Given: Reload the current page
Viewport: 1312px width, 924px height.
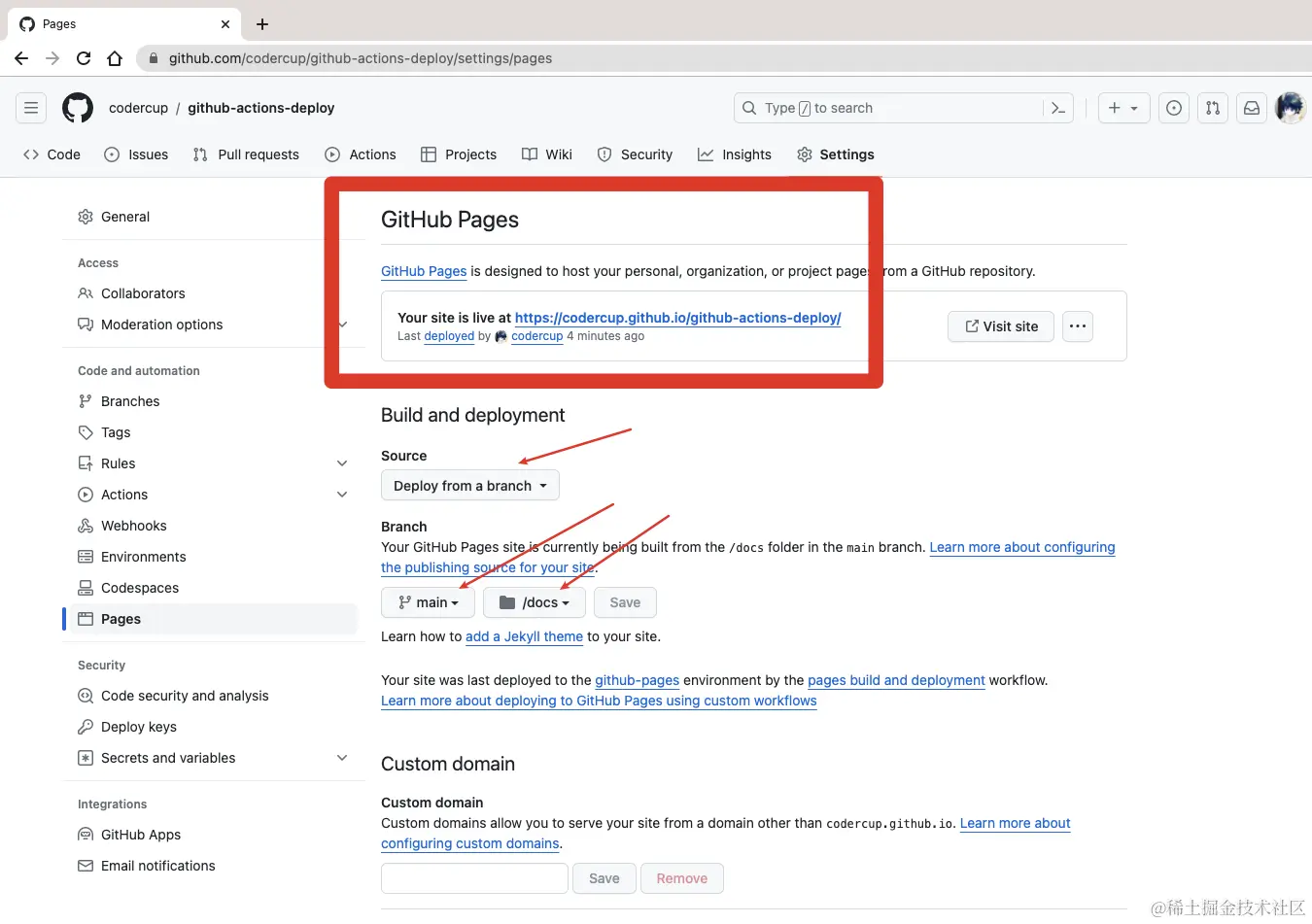Looking at the screenshot, I should click(84, 58).
